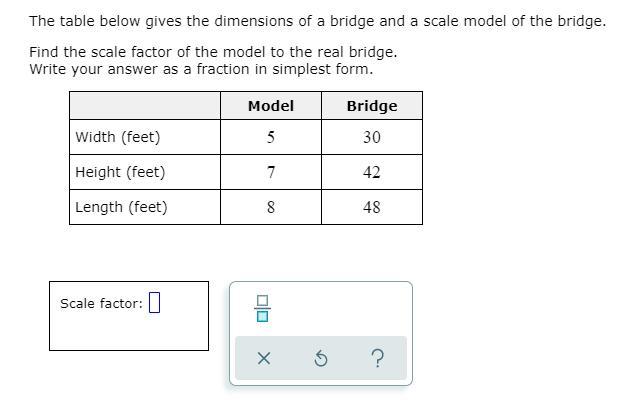This screenshot has height=402, width=634.
Task: Open help with the question mark
Action: pyautogui.click(x=377, y=359)
